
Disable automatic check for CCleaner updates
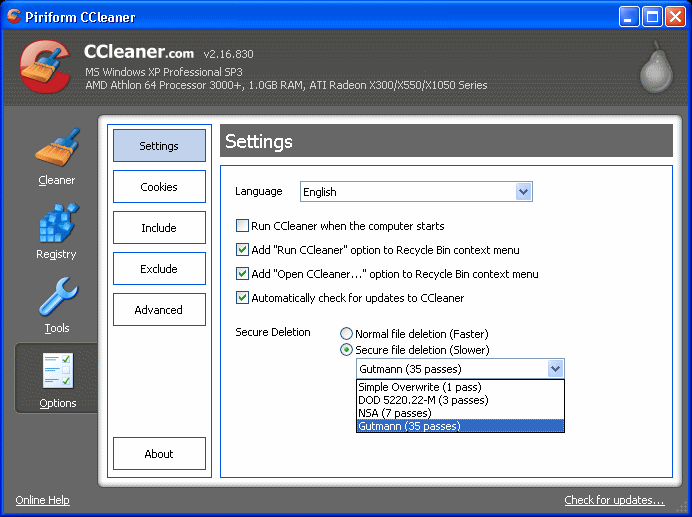tap(242, 298)
